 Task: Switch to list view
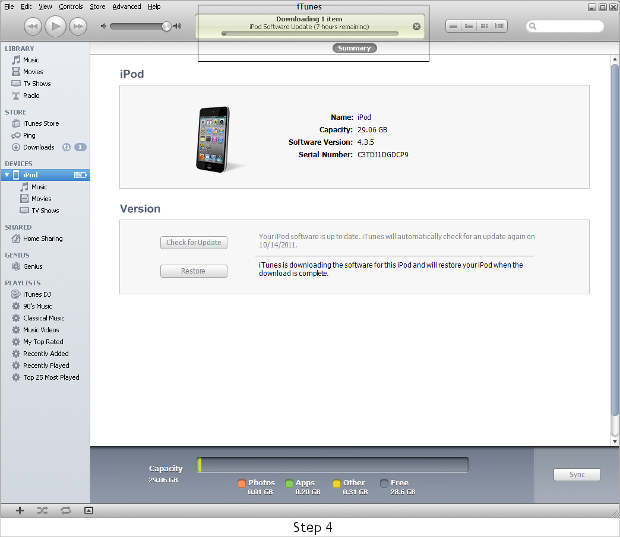coord(454,26)
